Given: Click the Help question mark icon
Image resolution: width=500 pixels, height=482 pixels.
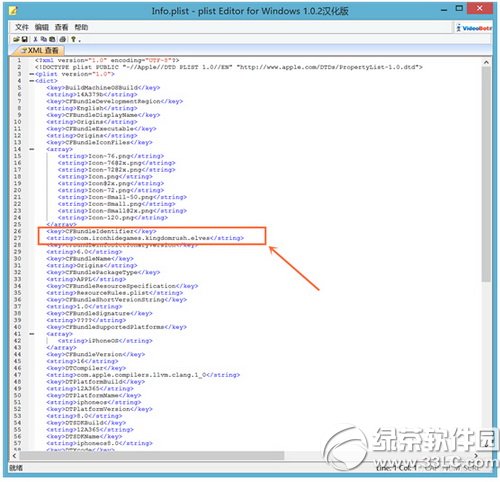Looking at the screenshot, I should [x=73, y=39].
